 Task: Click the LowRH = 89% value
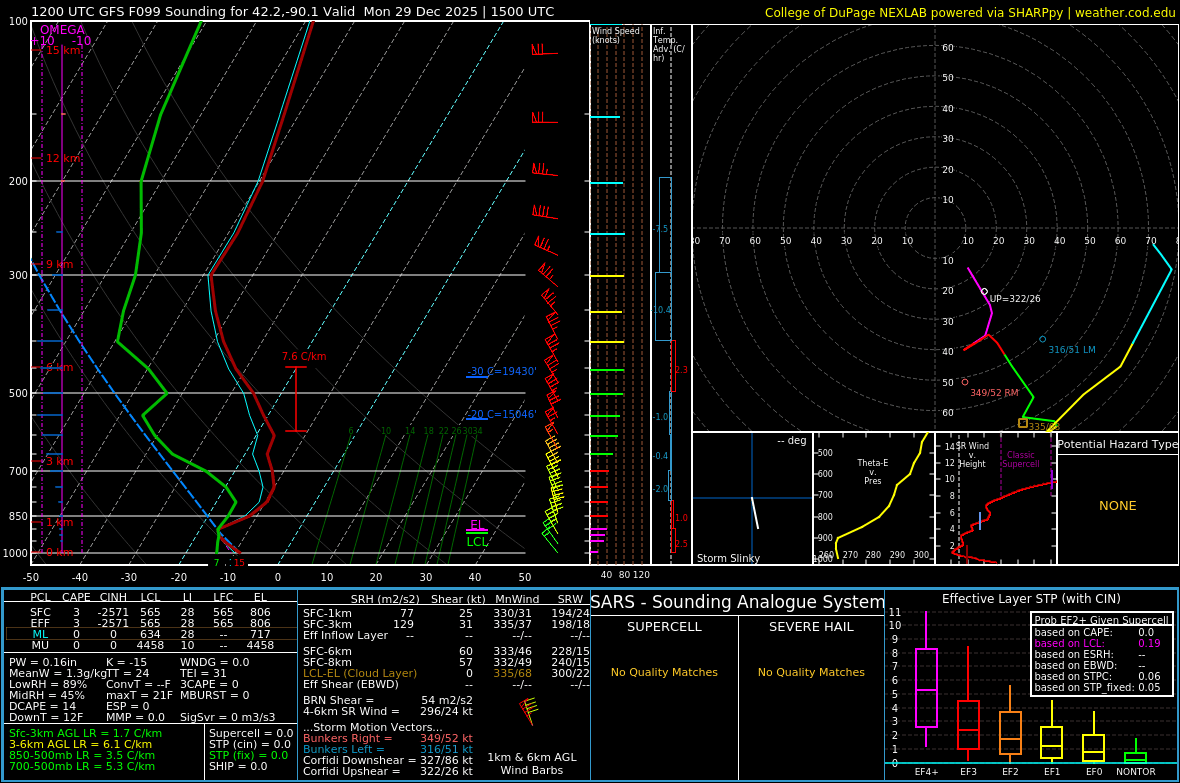(x=48, y=684)
